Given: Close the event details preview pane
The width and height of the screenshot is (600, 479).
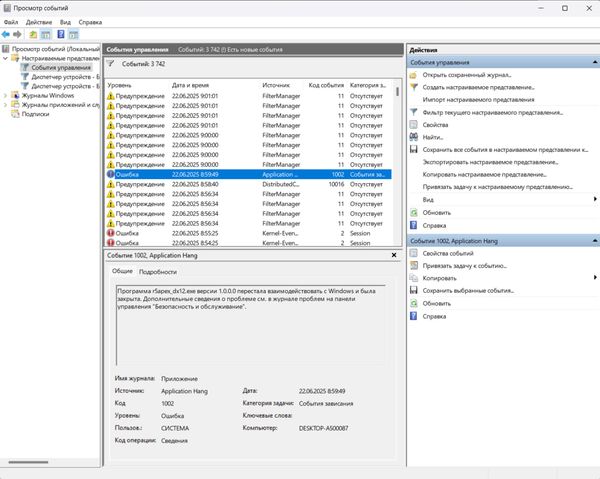Looking at the screenshot, I should 394,255.
